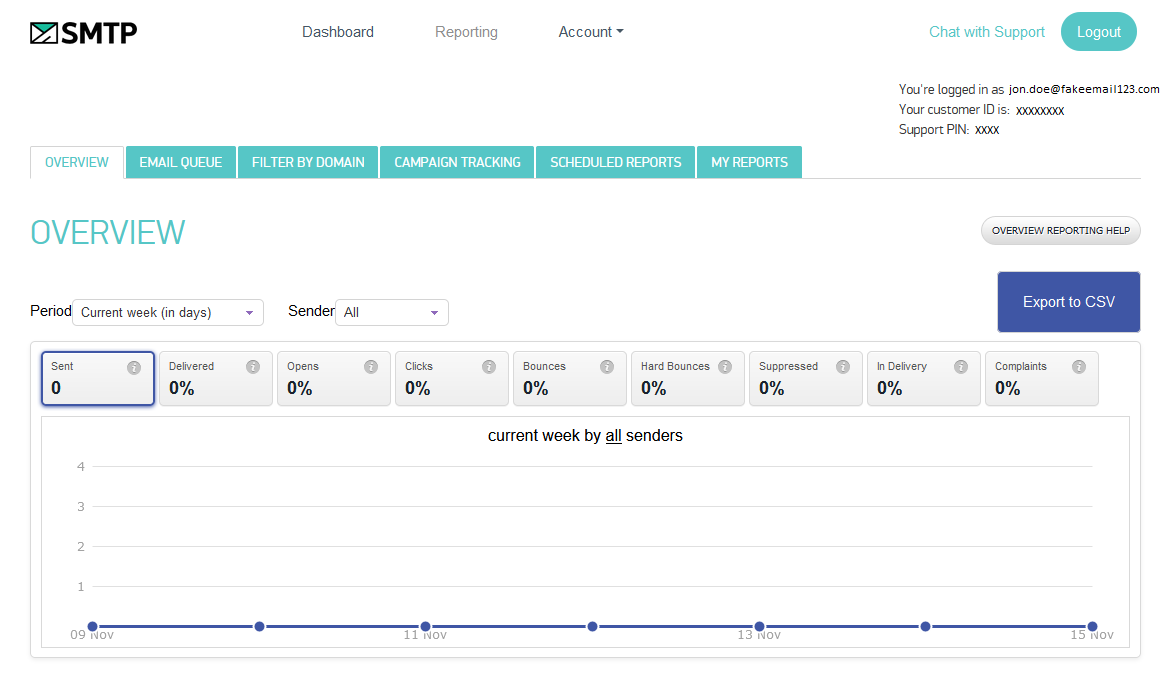This screenshot has height=680, width=1170.
Task: Click the Export to CSV button
Action: coord(1068,301)
